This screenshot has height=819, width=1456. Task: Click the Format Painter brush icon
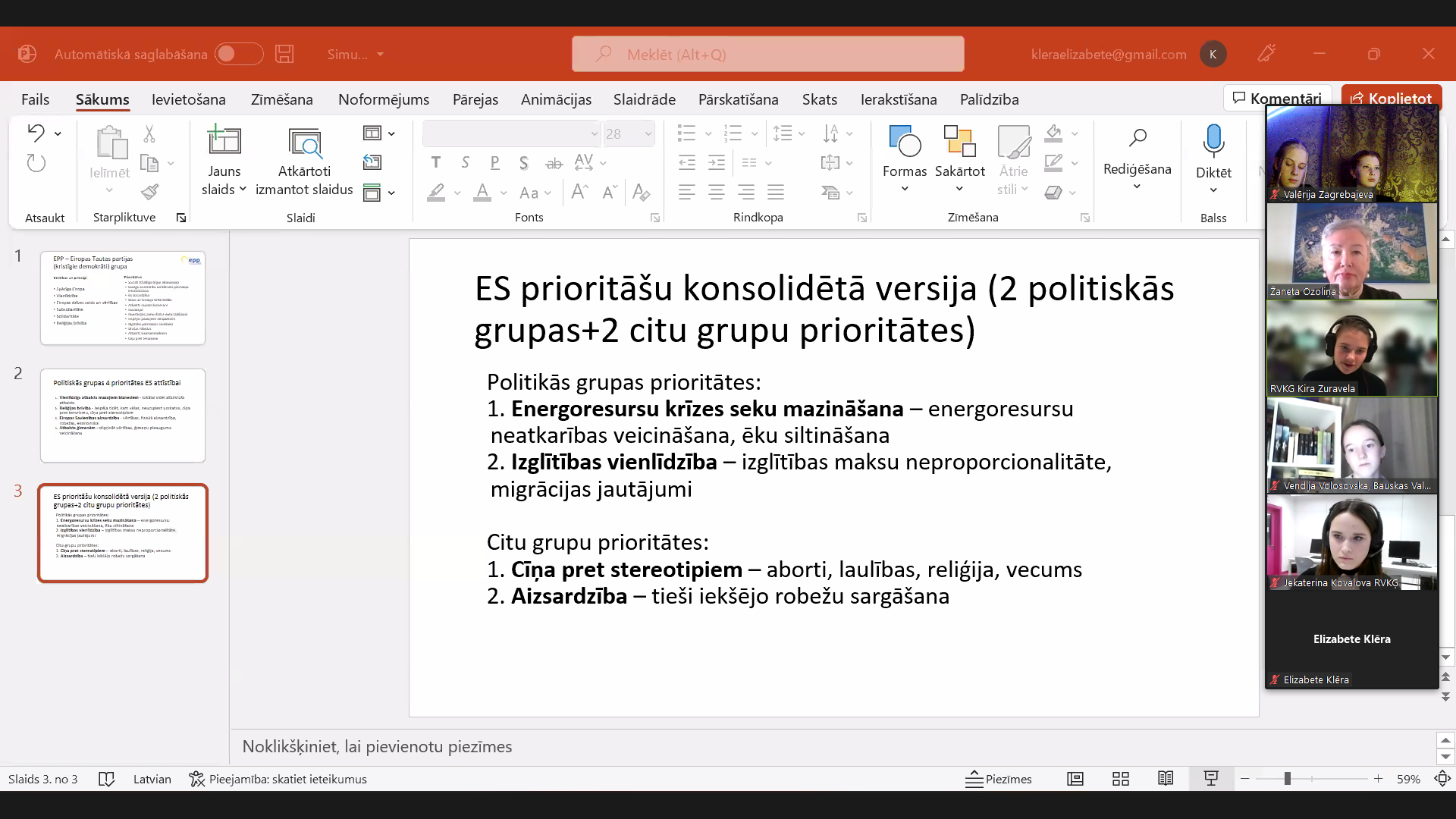(149, 192)
